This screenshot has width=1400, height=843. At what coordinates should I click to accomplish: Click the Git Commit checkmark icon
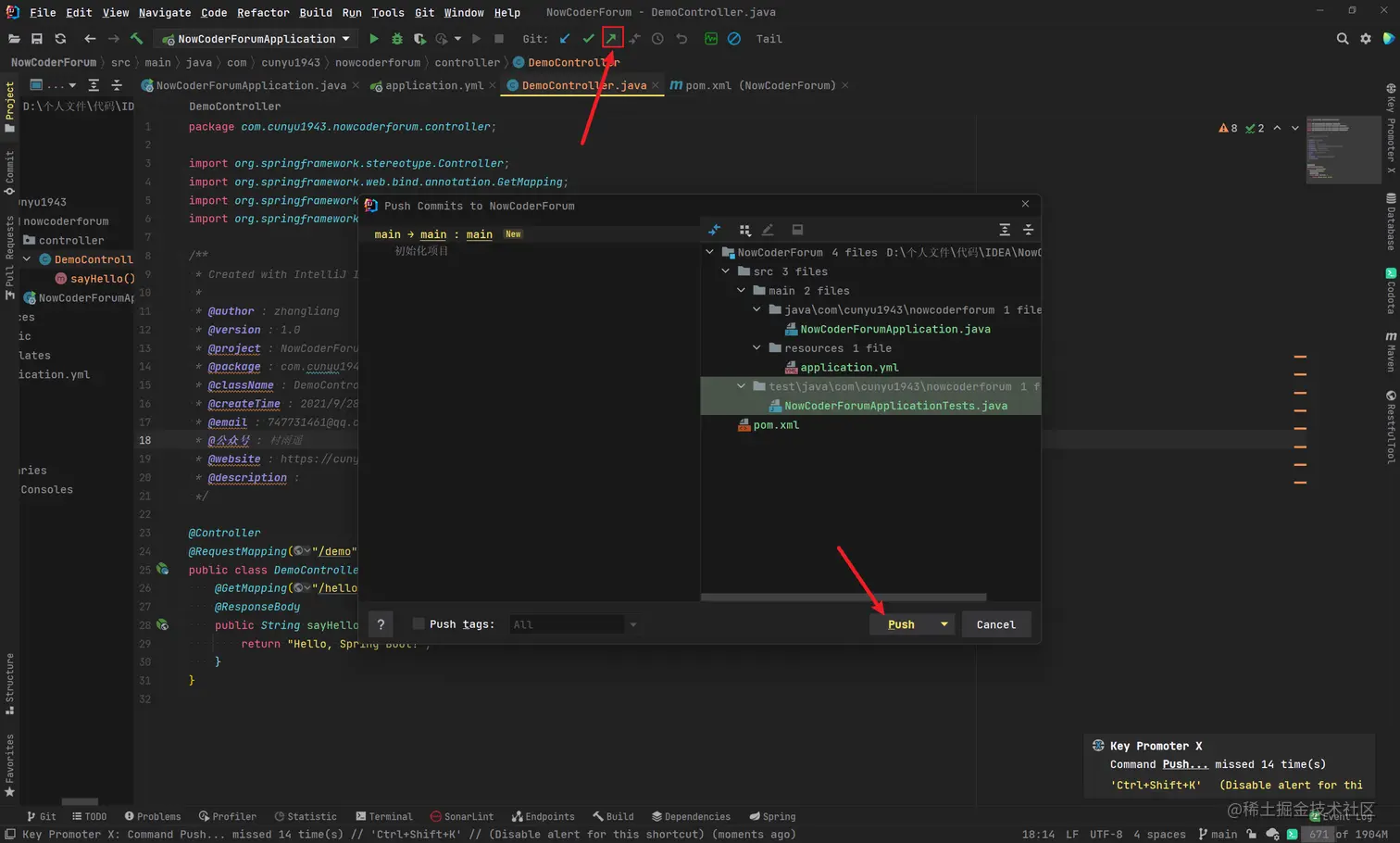(x=588, y=39)
